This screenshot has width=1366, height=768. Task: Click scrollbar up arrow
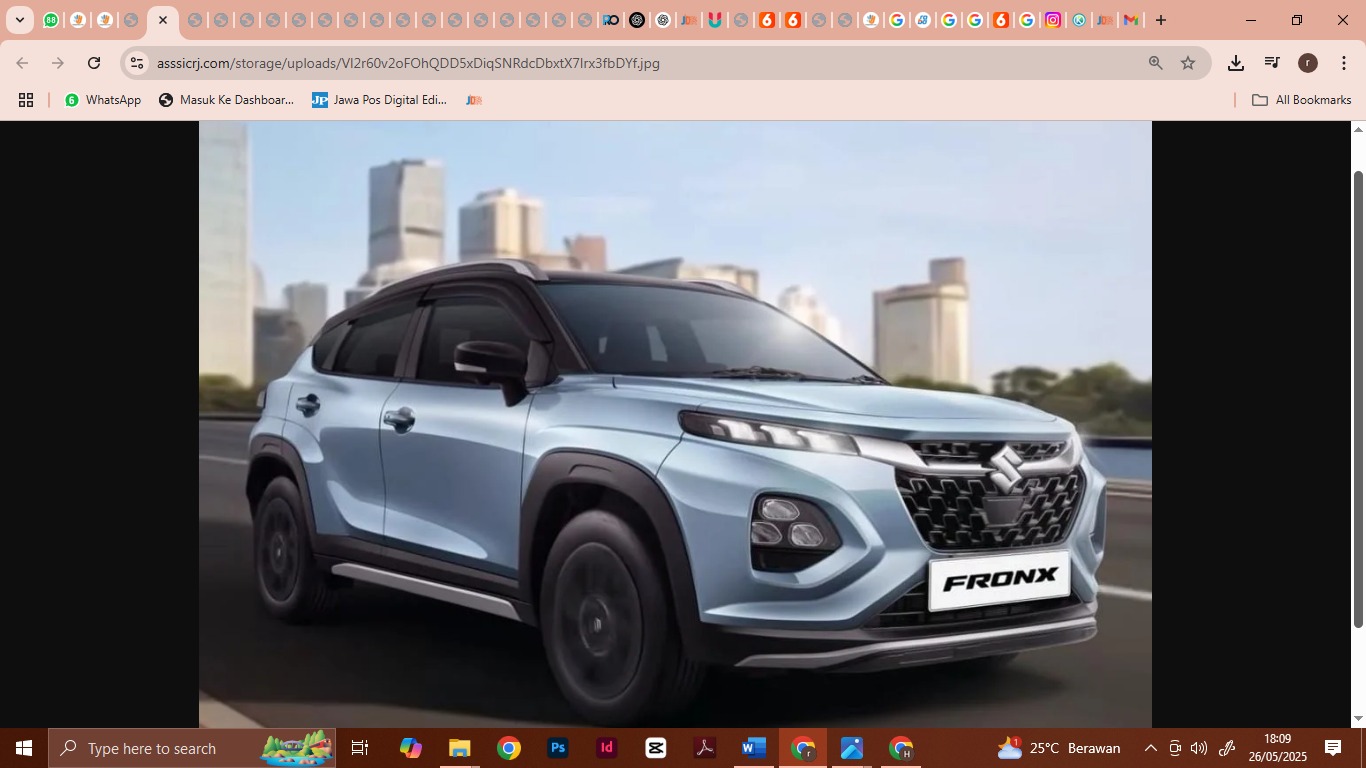click(x=1358, y=129)
